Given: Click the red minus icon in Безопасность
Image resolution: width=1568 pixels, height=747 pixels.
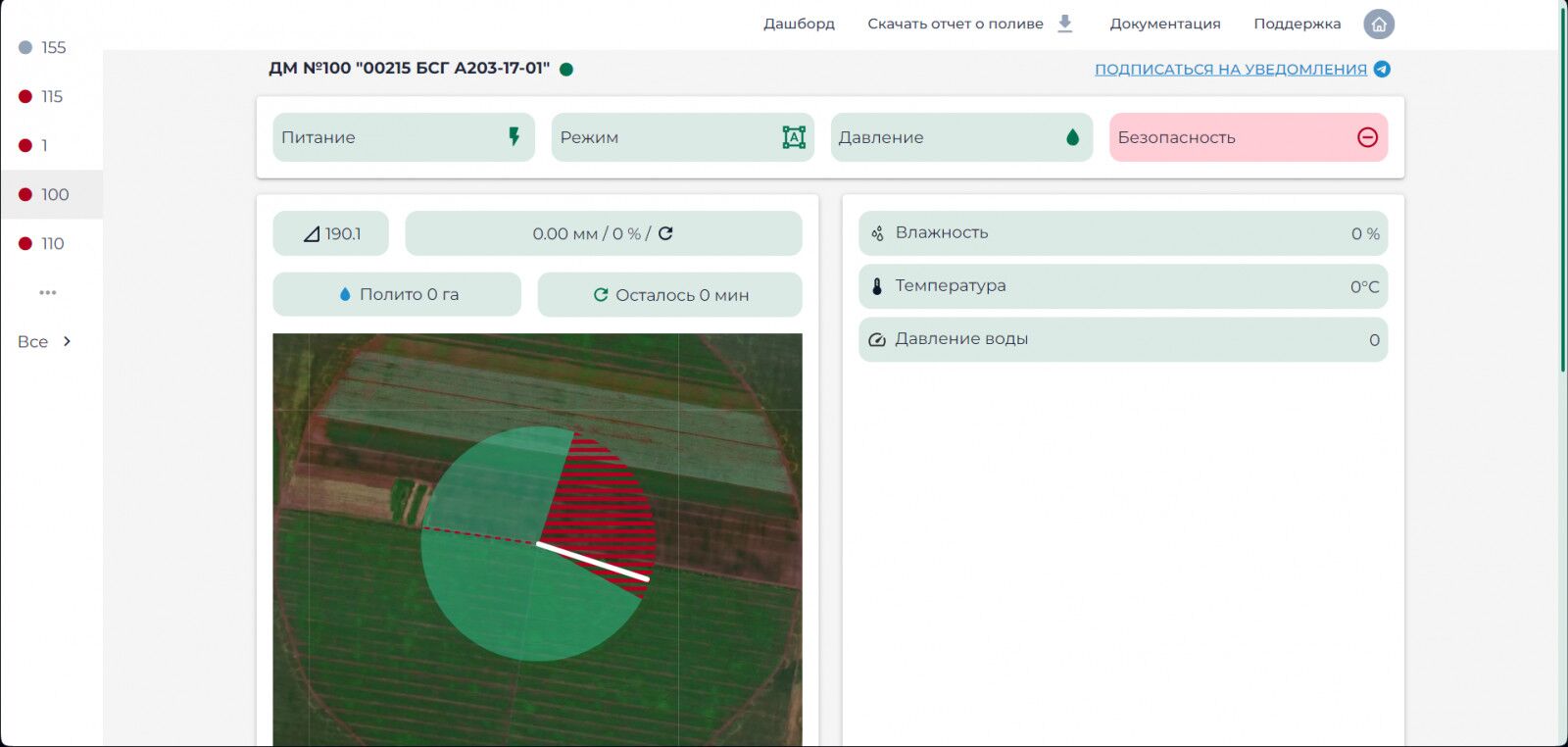Looking at the screenshot, I should tap(1367, 137).
